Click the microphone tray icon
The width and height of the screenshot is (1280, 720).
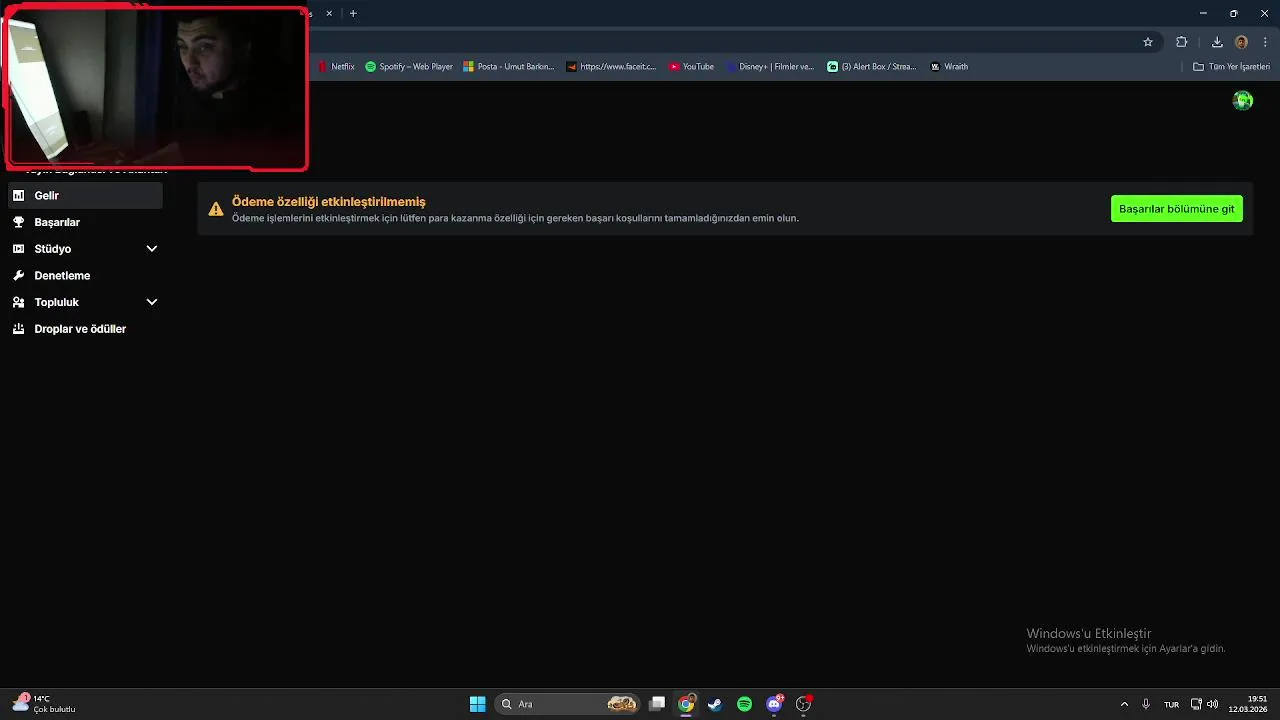pyautogui.click(x=1146, y=704)
